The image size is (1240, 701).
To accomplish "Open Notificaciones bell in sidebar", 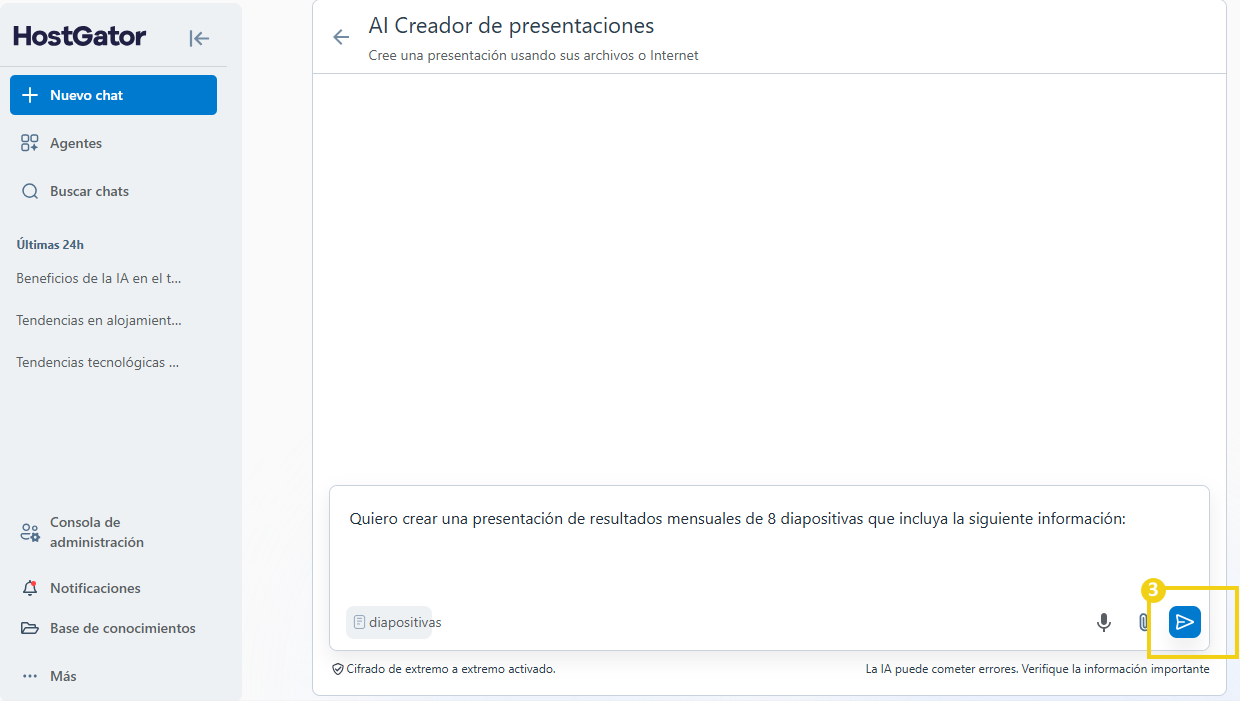I will point(30,588).
